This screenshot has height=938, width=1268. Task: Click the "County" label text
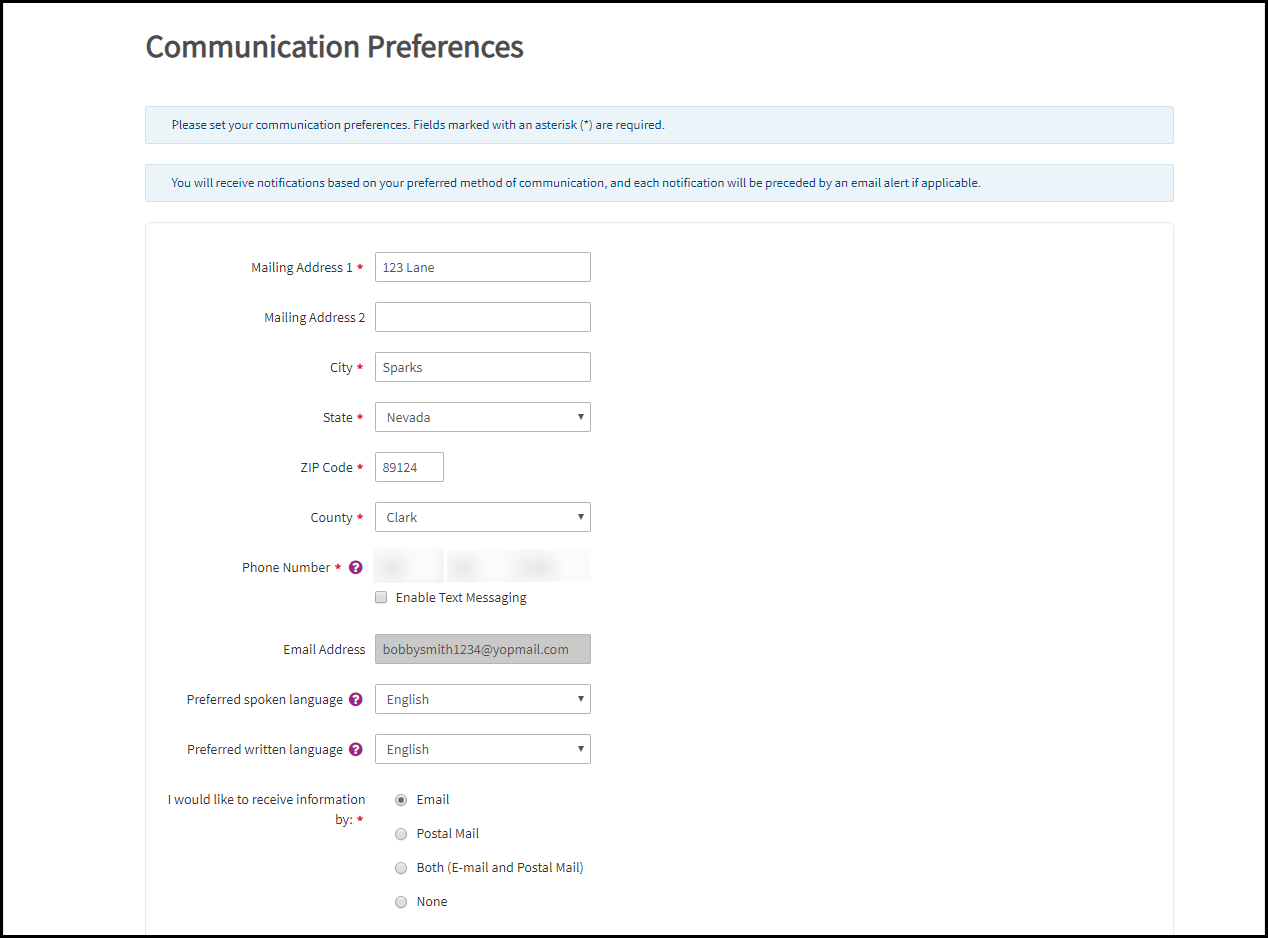tap(332, 518)
